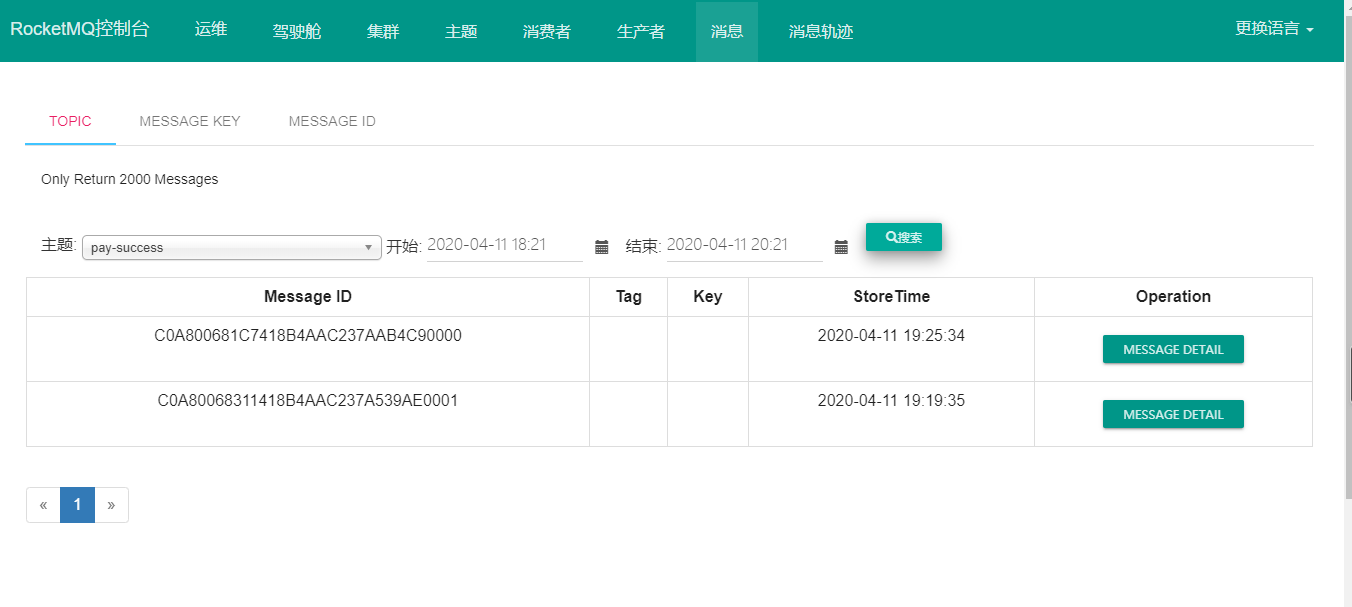This screenshot has width=1352, height=607.
Task: Open the 运维 (Ops) menu
Action: click(211, 30)
